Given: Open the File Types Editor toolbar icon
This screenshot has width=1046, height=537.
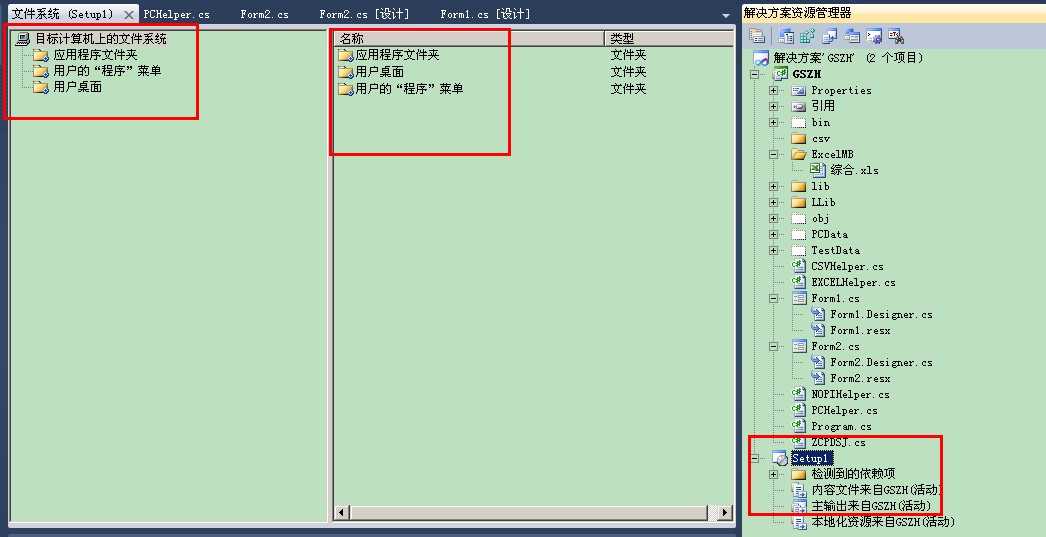Looking at the screenshot, I should point(830,36).
